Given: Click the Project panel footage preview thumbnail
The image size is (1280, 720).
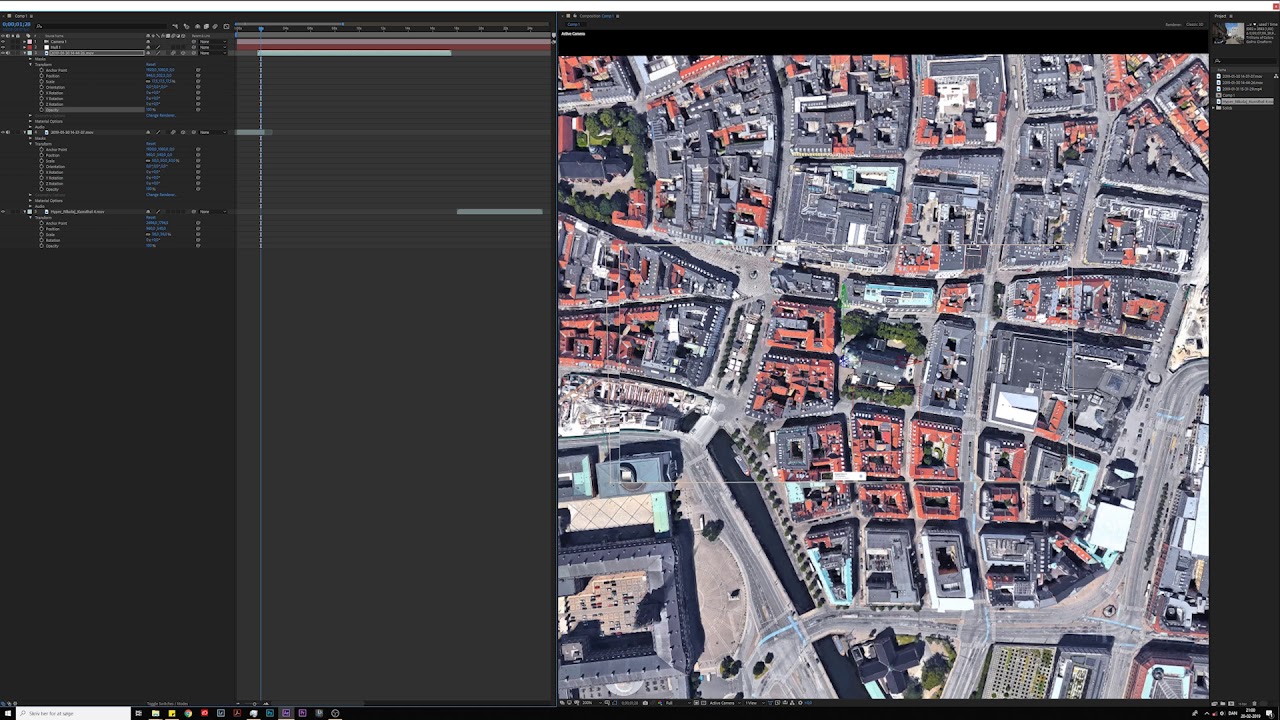Looking at the screenshot, I should [1228, 33].
